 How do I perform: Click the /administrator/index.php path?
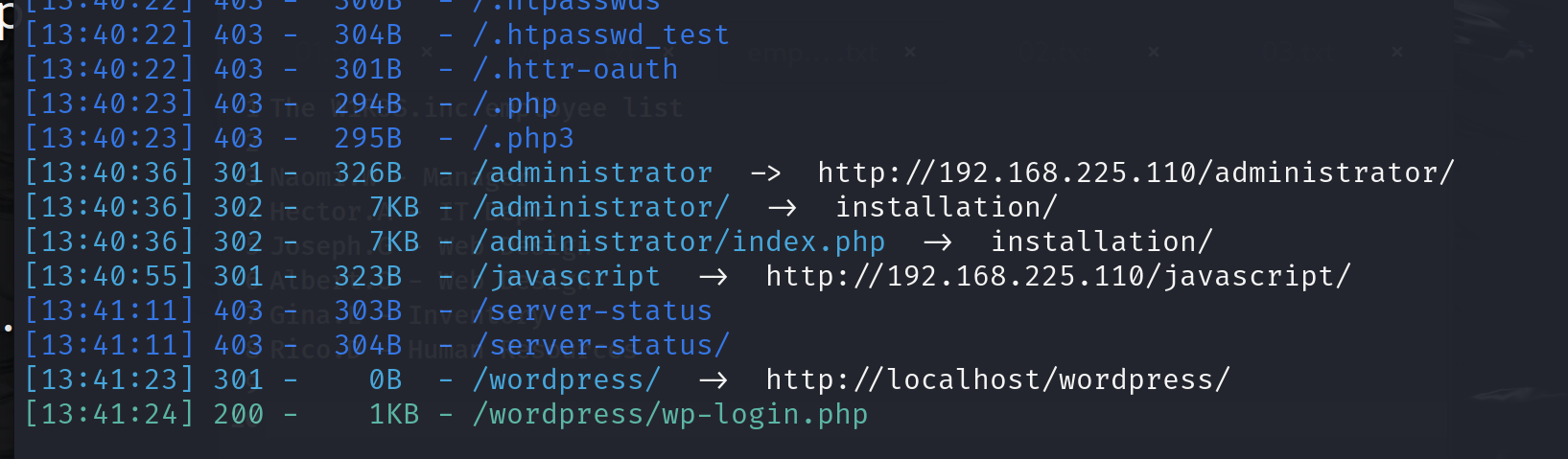(x=679, y=242)
